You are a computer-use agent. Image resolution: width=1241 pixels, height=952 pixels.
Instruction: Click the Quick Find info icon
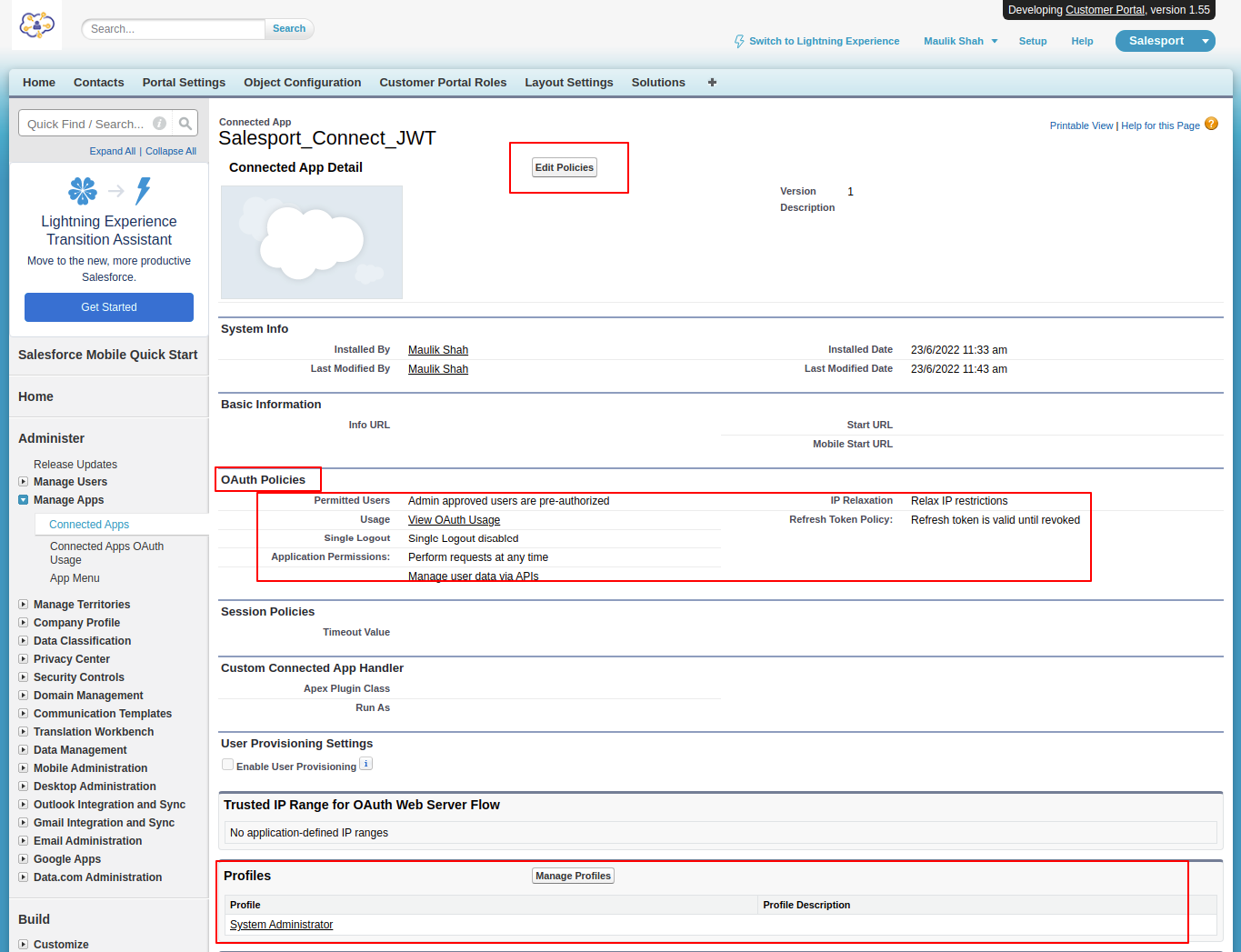coord(160,124)
